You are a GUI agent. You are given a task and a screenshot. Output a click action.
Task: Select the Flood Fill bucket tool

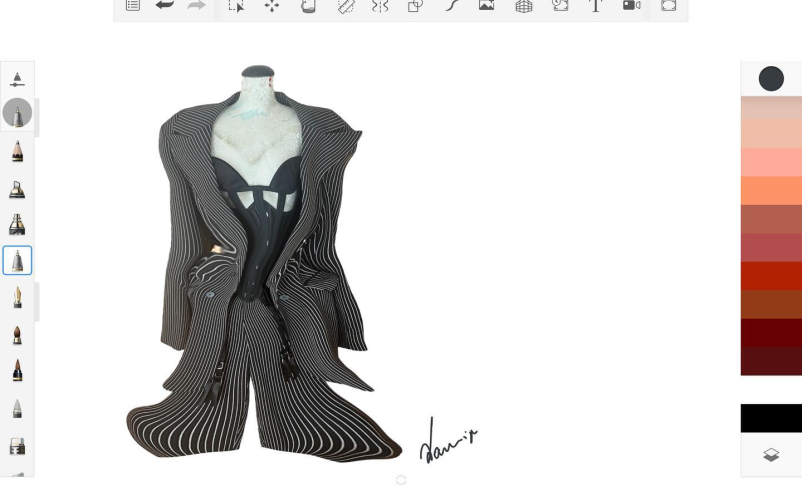click(x=309, y=6)
